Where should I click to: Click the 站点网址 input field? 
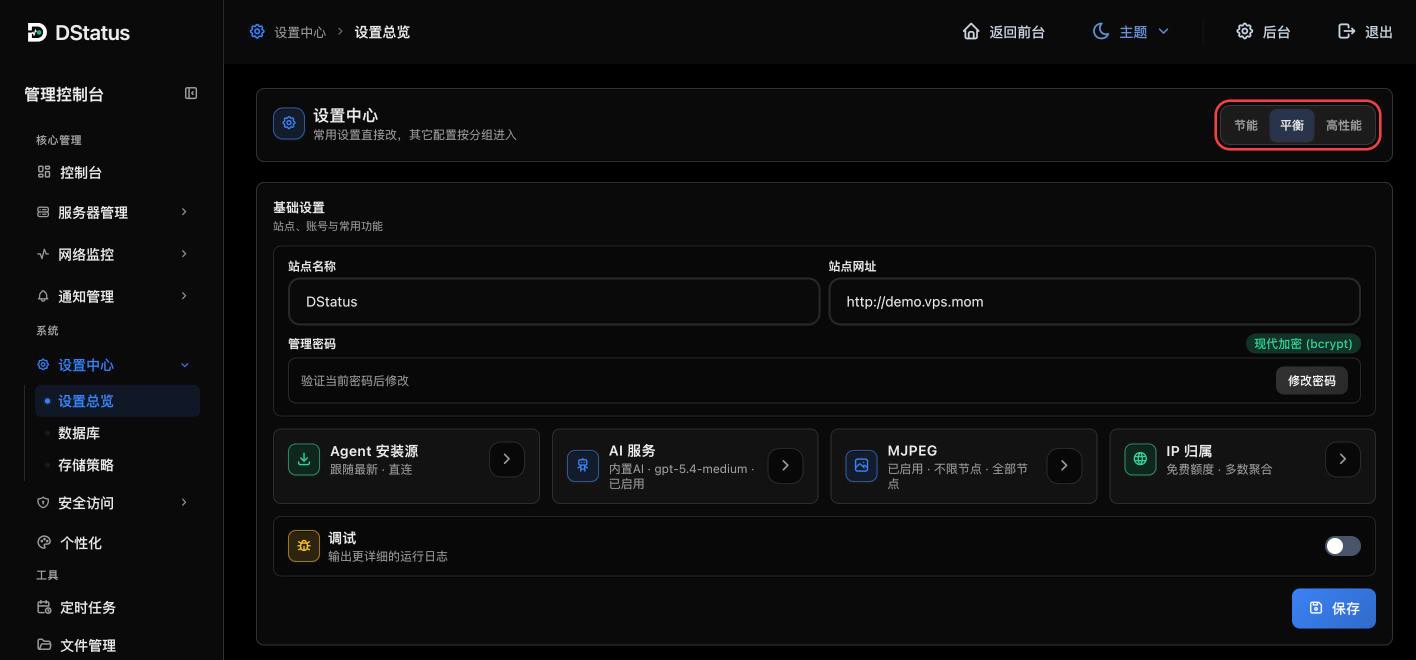click(1095, 301)
